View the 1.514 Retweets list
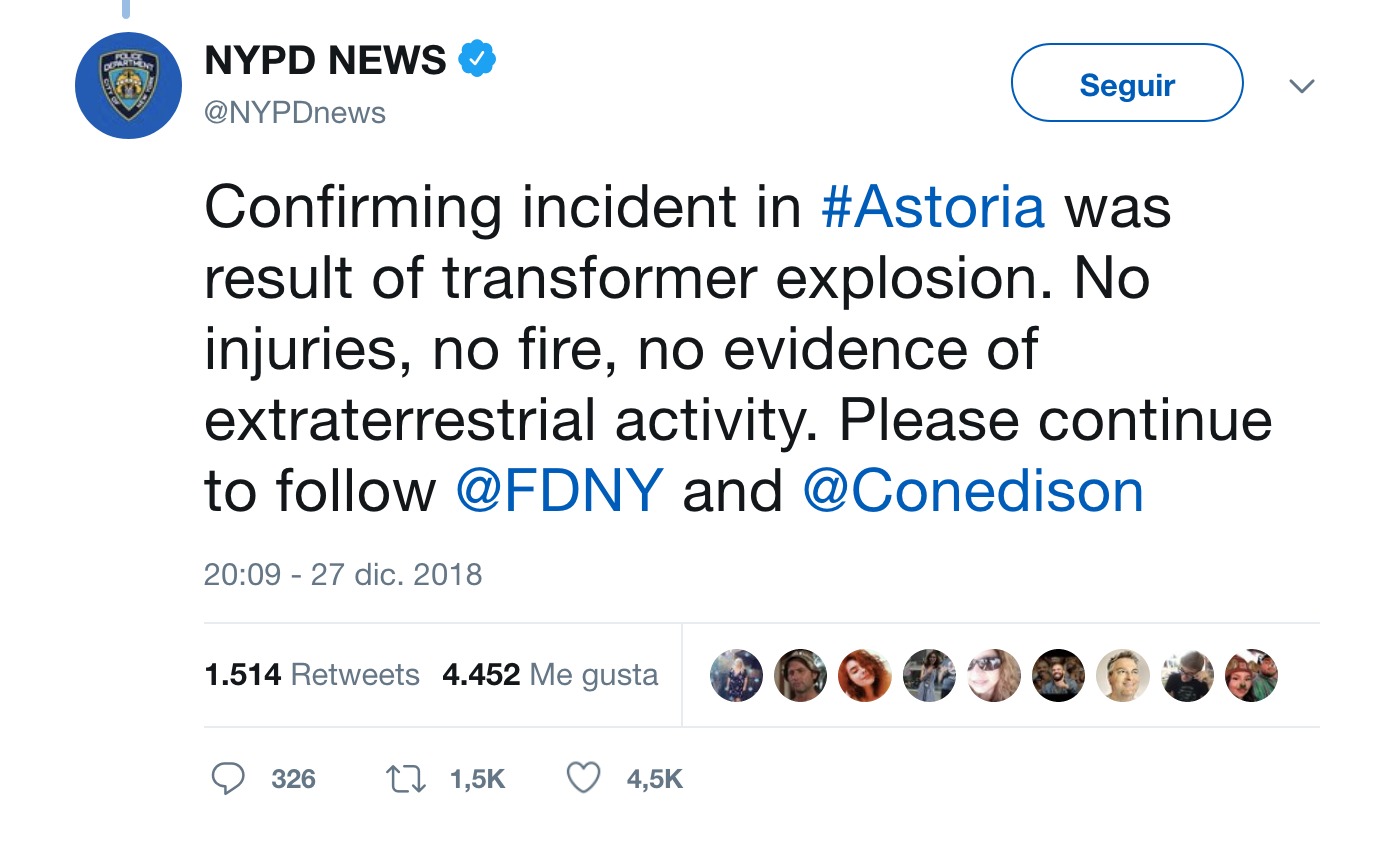Screen dimensions: 1400x856 click(312, 675)
